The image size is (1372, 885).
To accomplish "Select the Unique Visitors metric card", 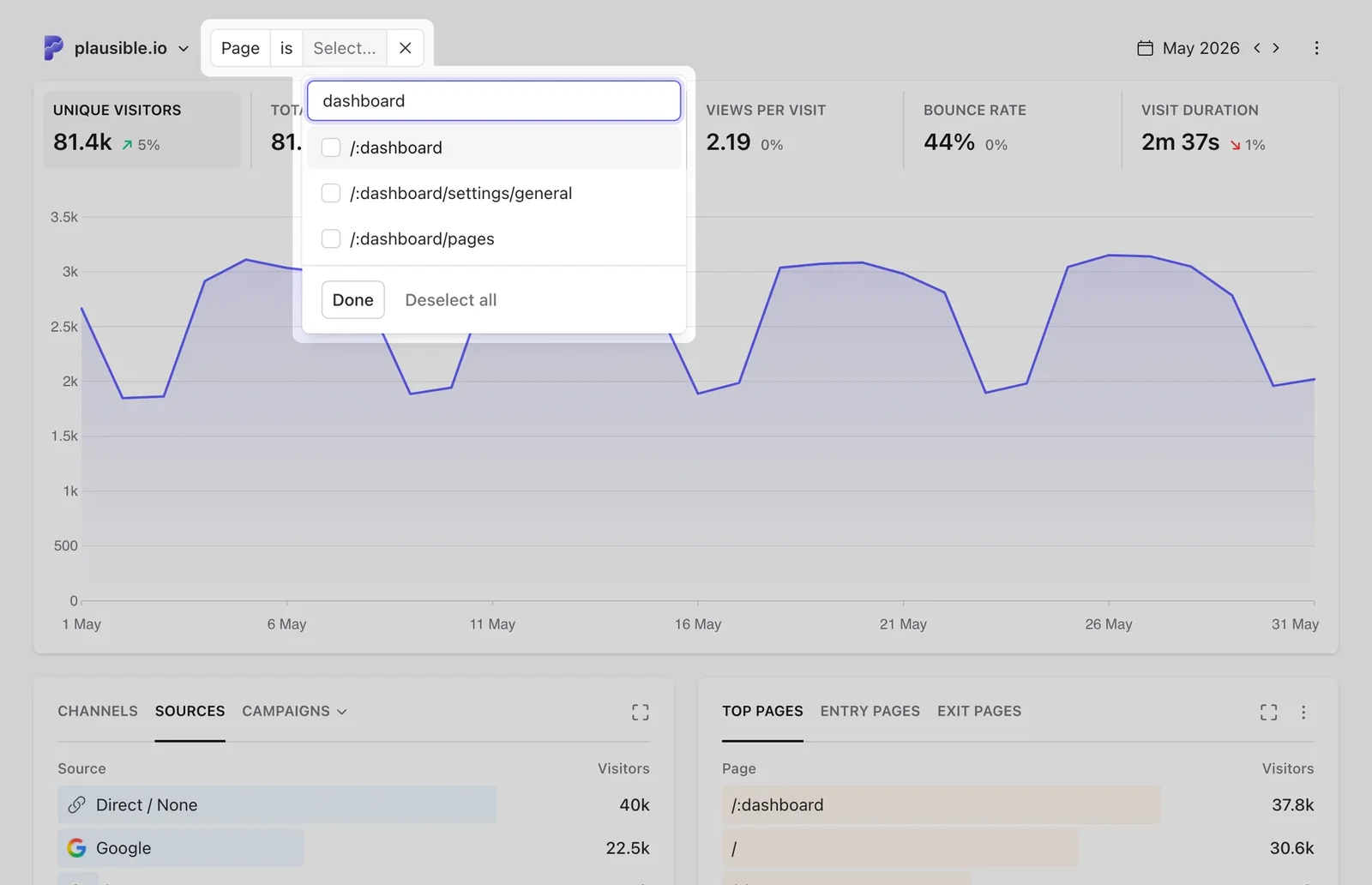I will click(x=142, y=129).
